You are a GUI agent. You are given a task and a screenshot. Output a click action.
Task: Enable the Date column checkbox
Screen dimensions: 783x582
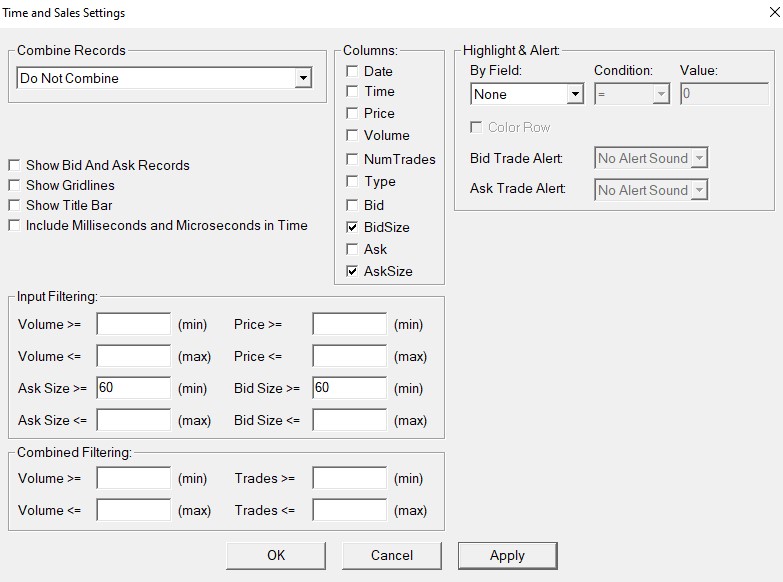352,71
